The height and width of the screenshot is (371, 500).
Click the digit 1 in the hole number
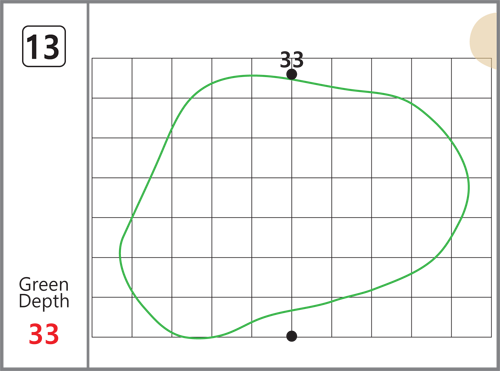[x=33, y=47]
